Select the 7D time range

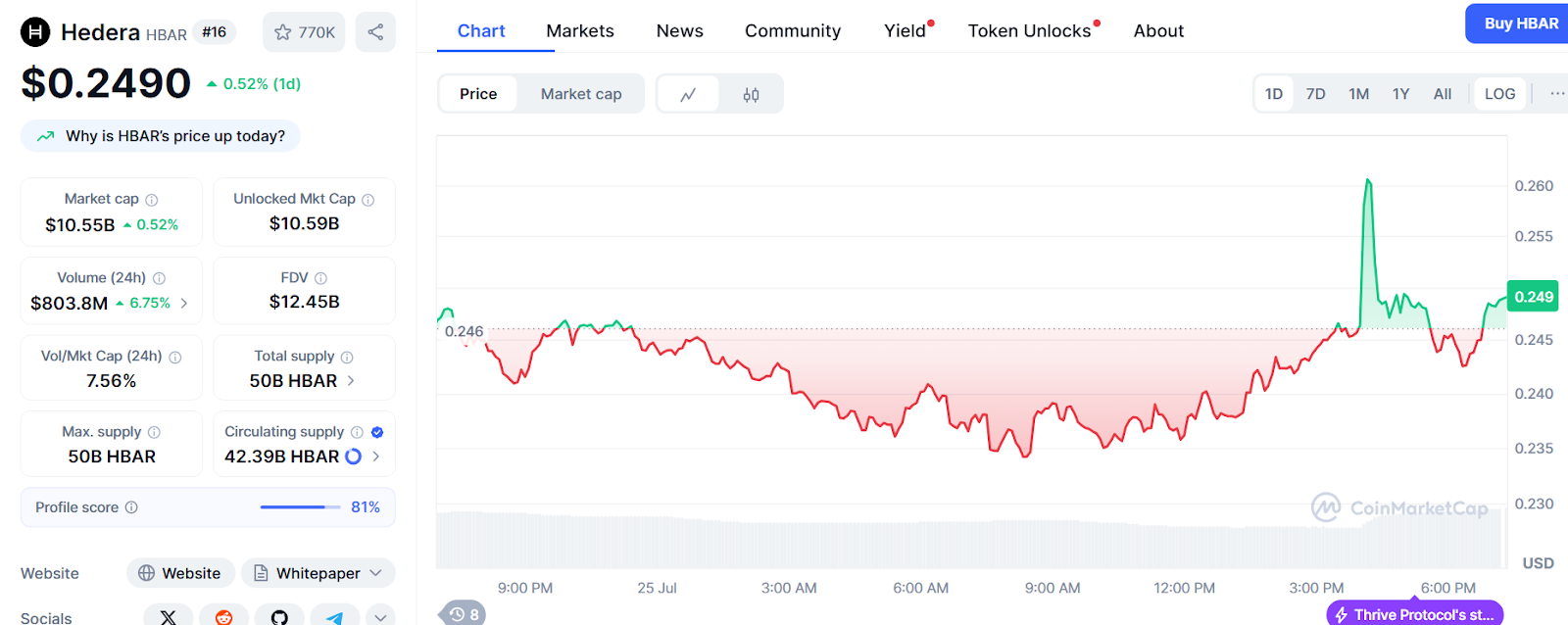[1315, 94]
